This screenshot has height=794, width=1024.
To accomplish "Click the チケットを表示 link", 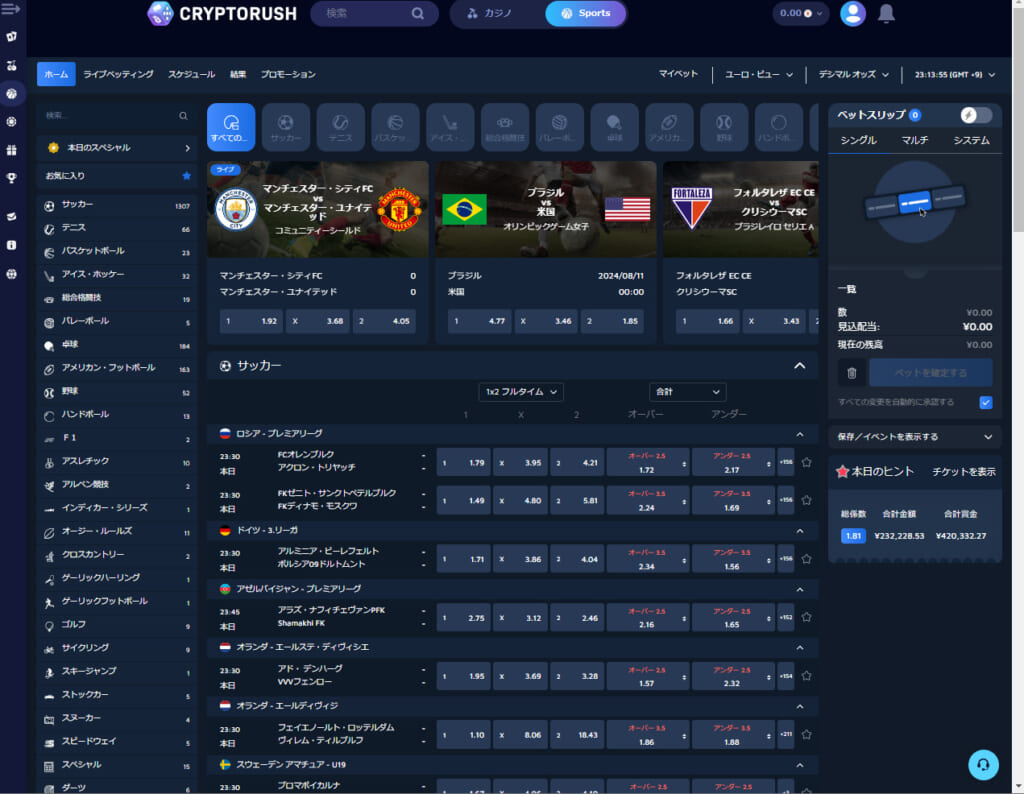I will tap(963, 471).
